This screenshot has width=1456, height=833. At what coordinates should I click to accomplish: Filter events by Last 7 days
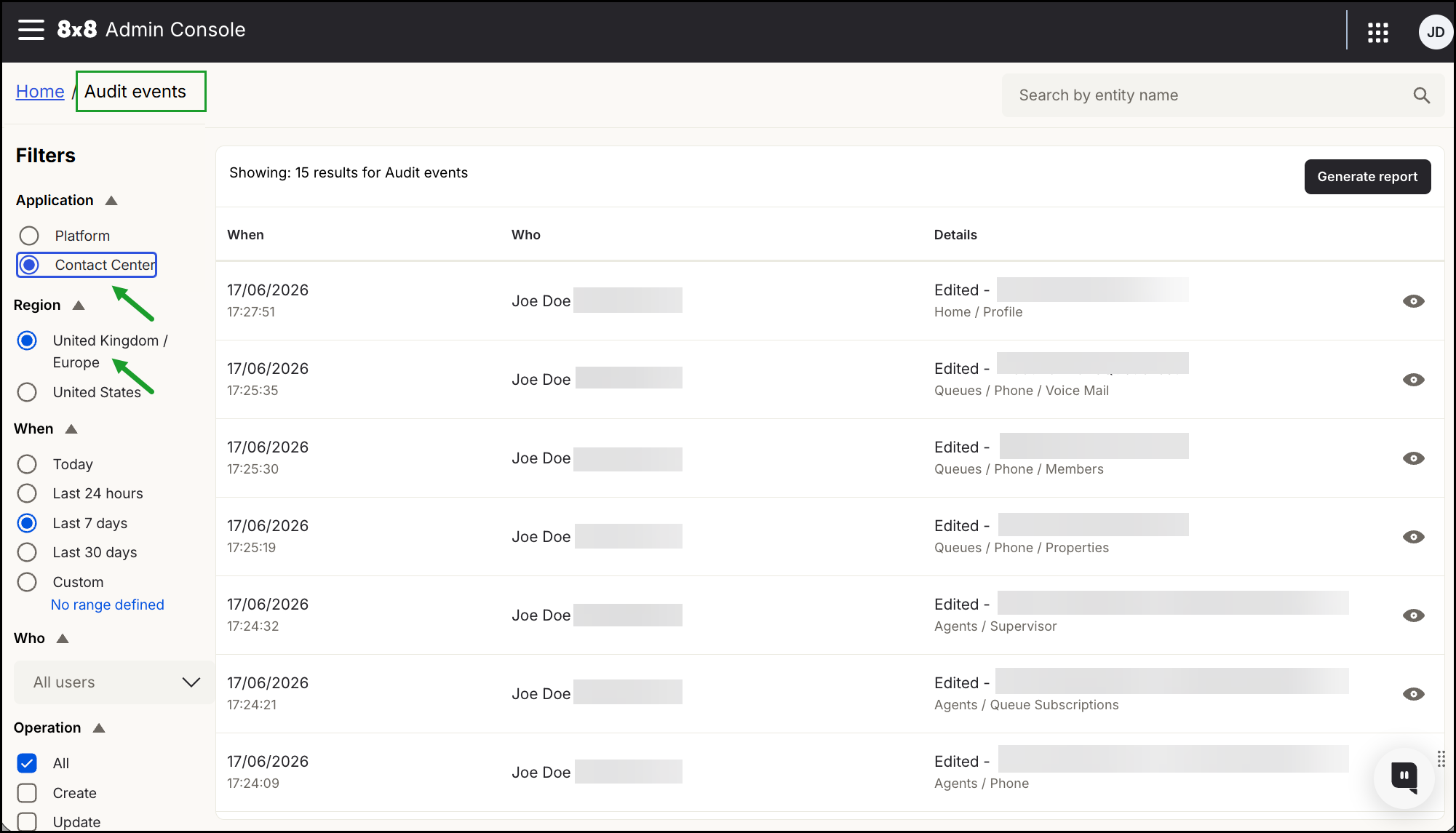pyautogui.click(x=27, y=523)
